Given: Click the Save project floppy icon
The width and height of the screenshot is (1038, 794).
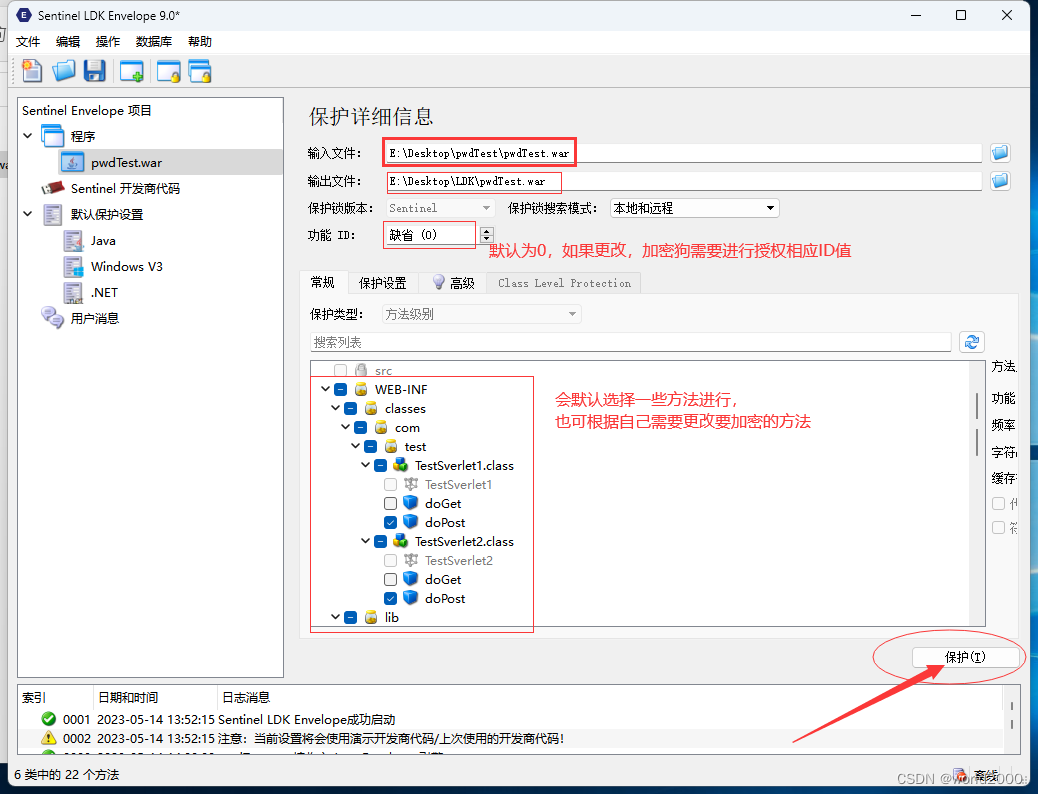Looking at the screenshot, I should pyautogui.click(x=95, y=71).
